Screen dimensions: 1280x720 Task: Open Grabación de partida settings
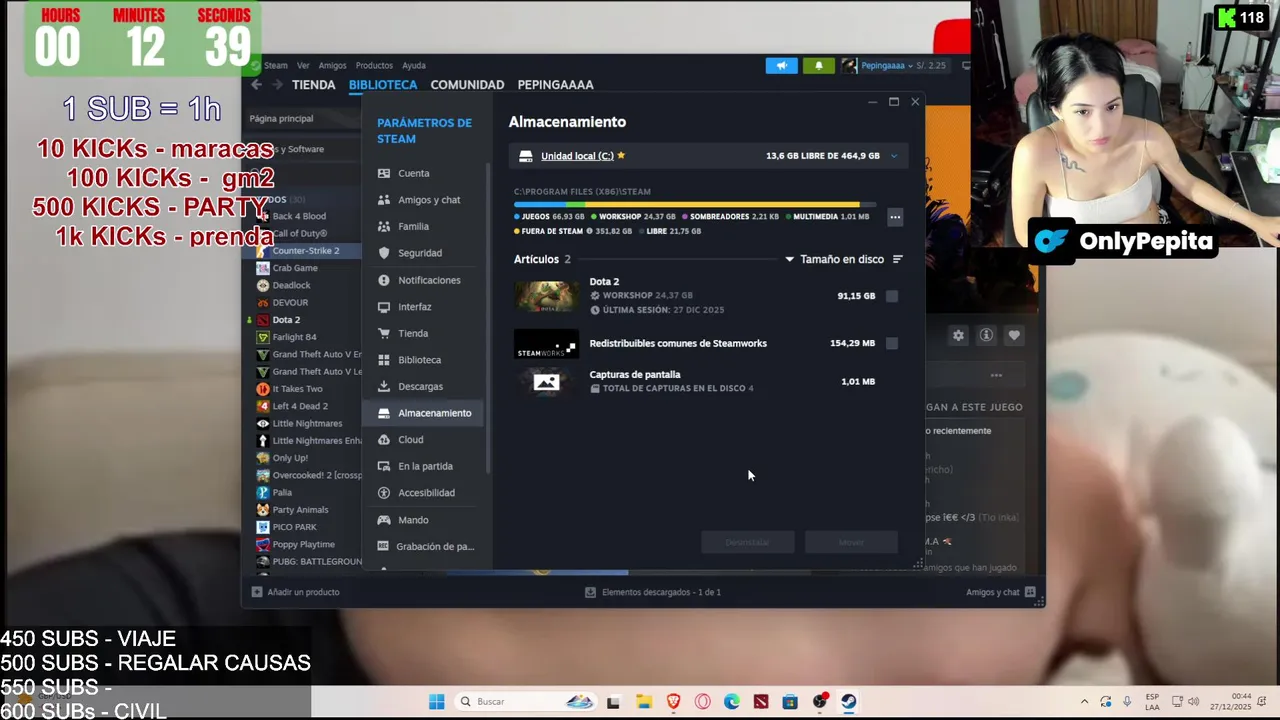pyautogui.click(x=425, y=546)
